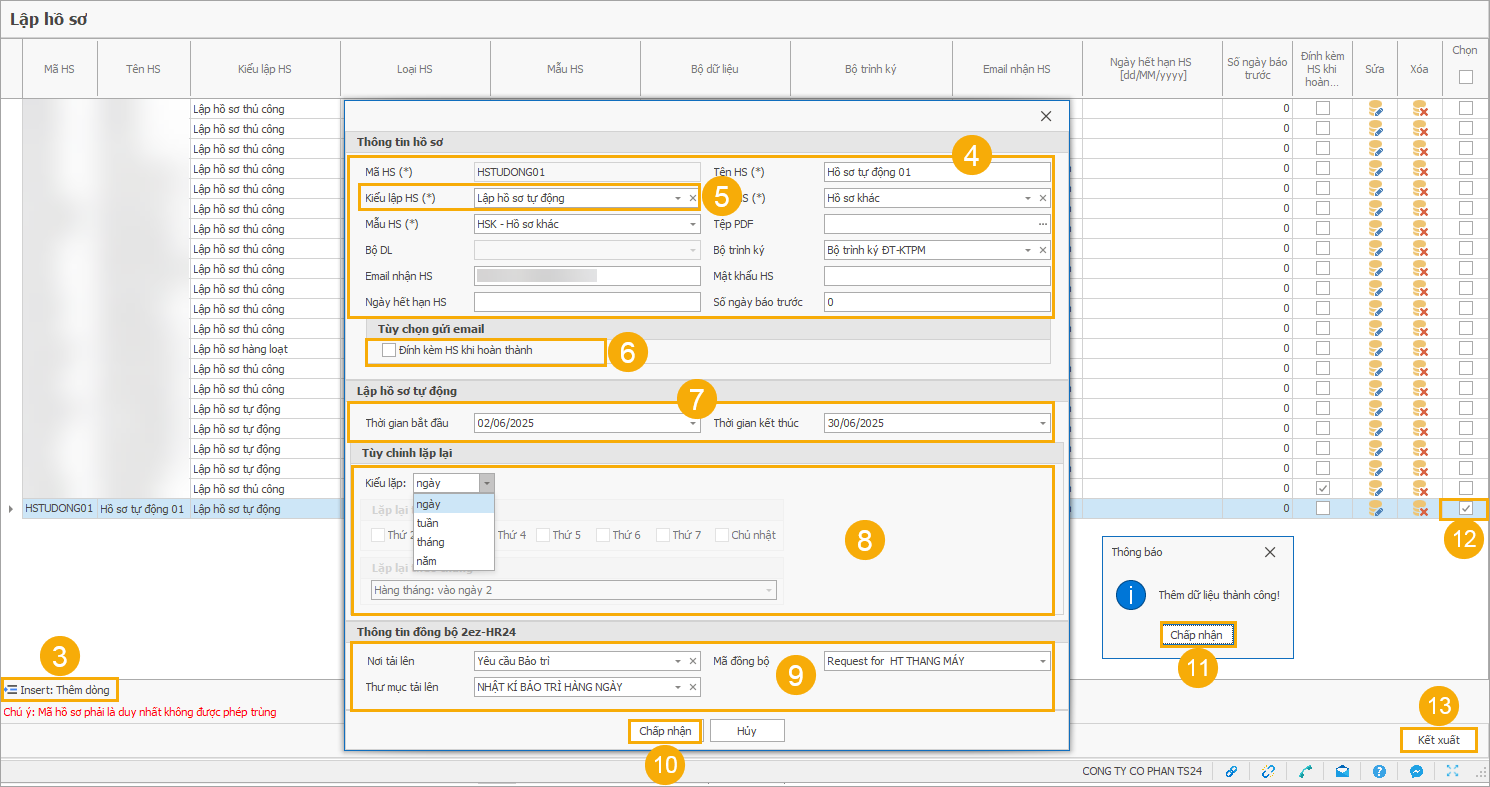The image size is (1490, 787).
Task: Click the blue chain link icon in status bar
Action: pyautogui.click(x=1231, y=771)
